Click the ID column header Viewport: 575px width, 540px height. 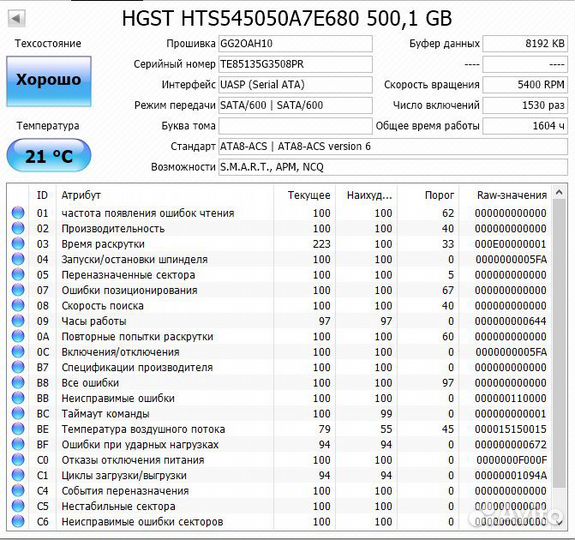(x=43, y=195)
